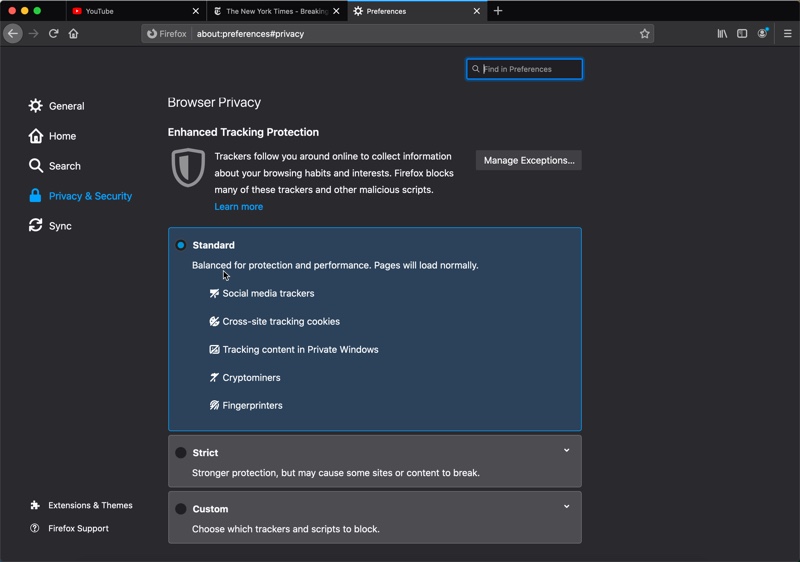The width and height of the screenshot is (800, 562).
Task: Click the Social media trackers icon
Action: coord(214,293)
